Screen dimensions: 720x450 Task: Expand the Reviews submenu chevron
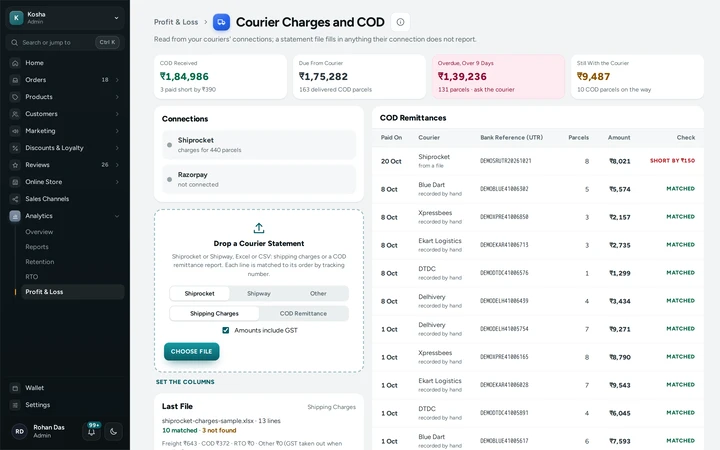pyautogui.click(x=117, y=165)
